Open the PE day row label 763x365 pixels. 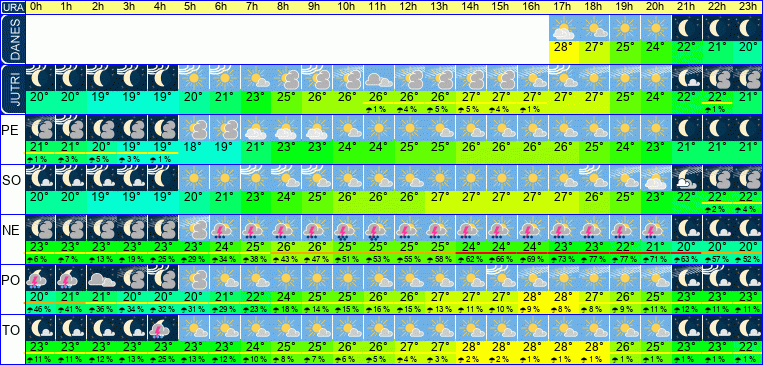[x=9, y=131]
